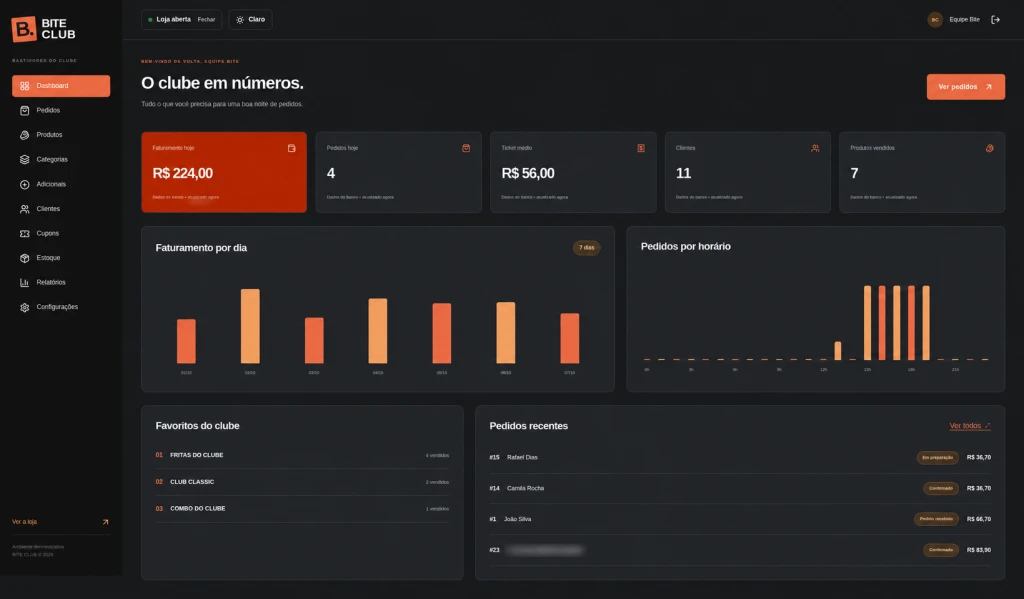Click the Categorias layers icon
Image resolution: width=1024 pixels, height=599 pixels.
click(x=25, y=159)
